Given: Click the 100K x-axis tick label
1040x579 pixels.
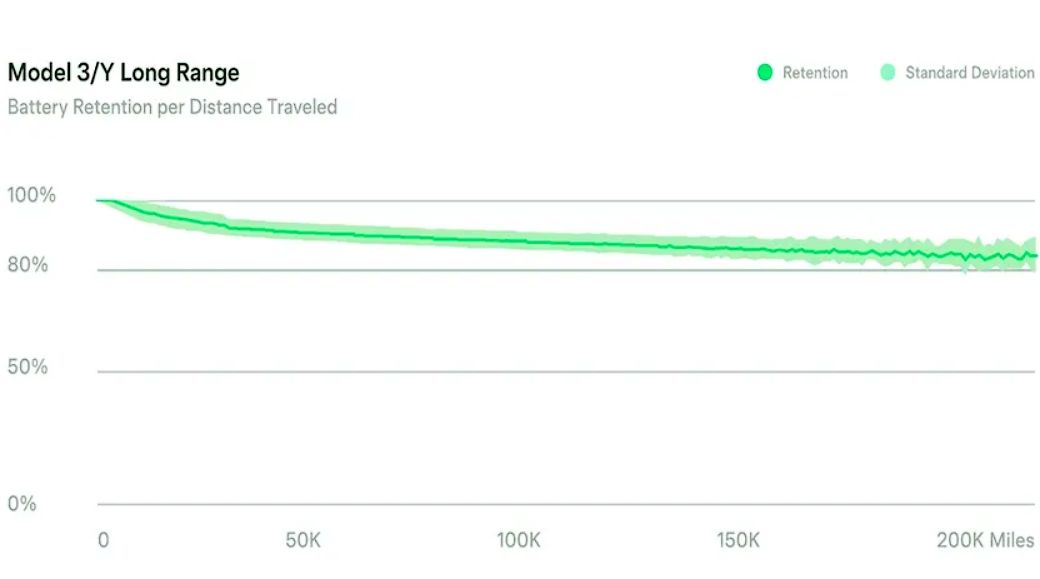Looking at the screenshot, I should point(519,540).
